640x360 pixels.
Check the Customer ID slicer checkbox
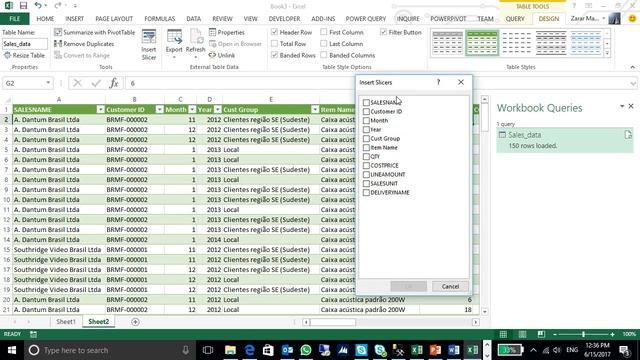coord(366,111)
